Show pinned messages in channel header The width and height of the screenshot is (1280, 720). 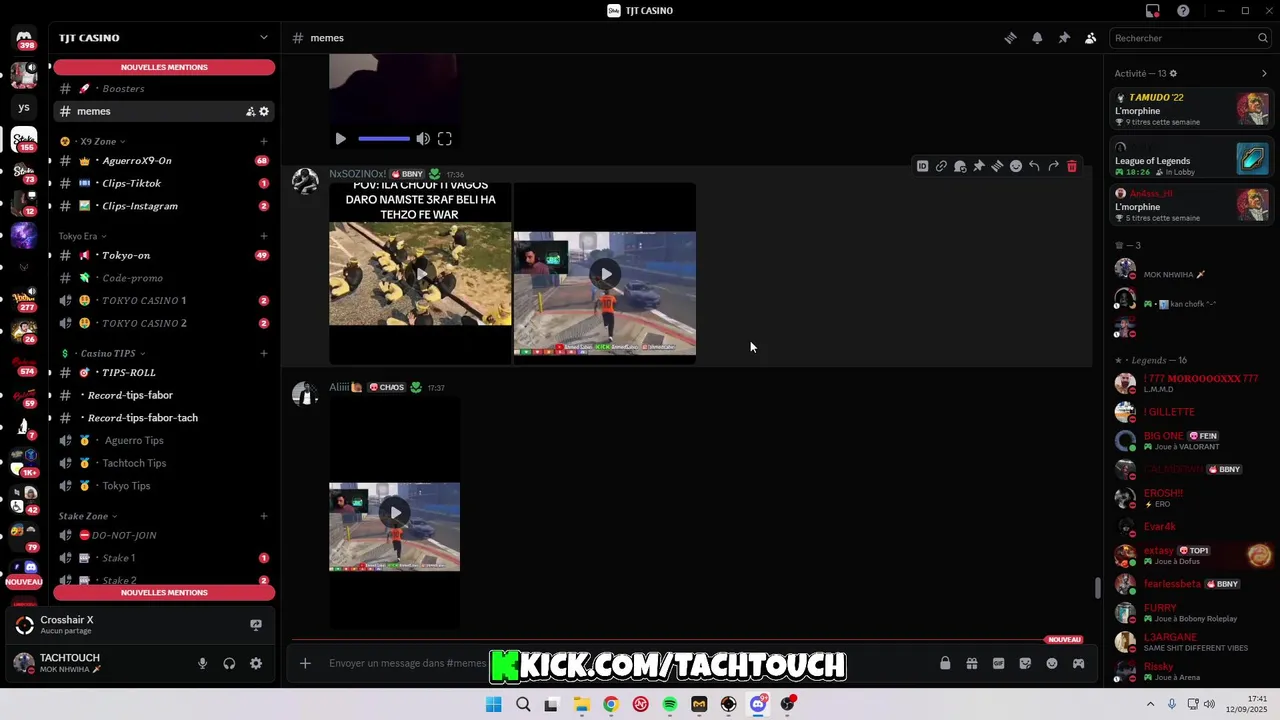(1064, 38)
